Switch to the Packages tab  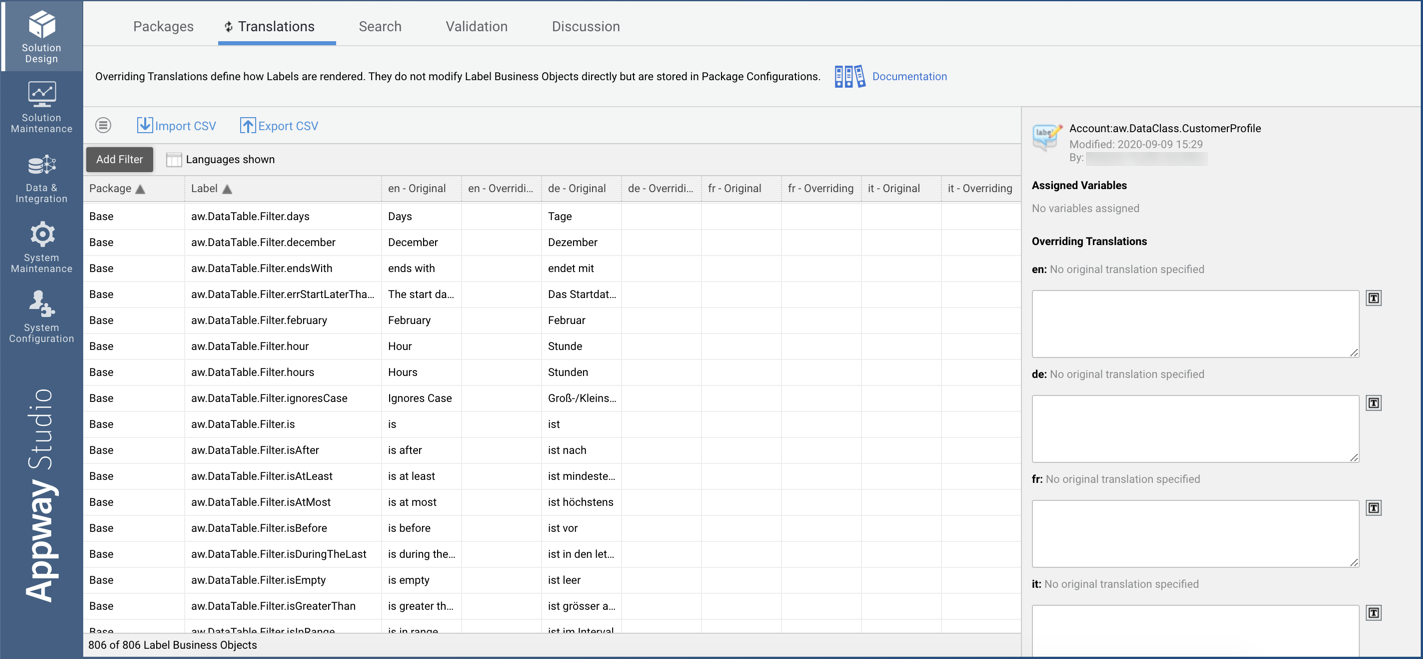pyautogui.click(x=163, y=27)
